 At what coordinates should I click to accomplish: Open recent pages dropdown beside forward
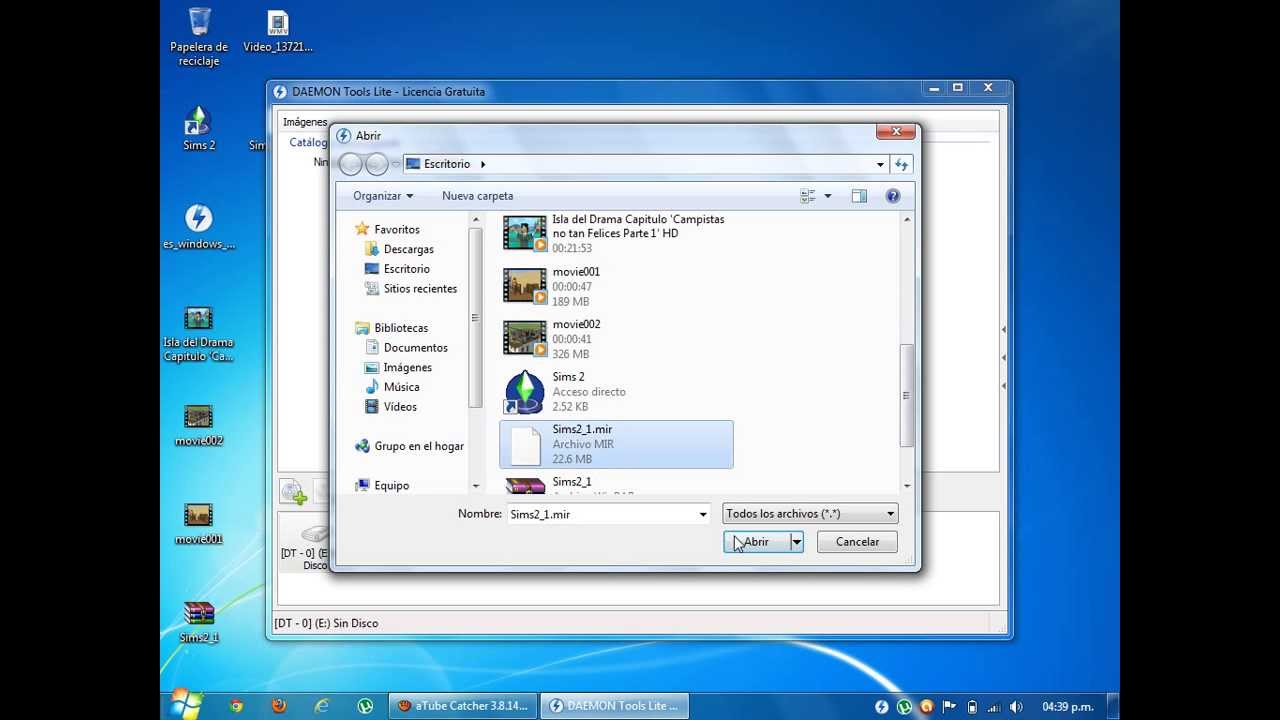[396, 164]
